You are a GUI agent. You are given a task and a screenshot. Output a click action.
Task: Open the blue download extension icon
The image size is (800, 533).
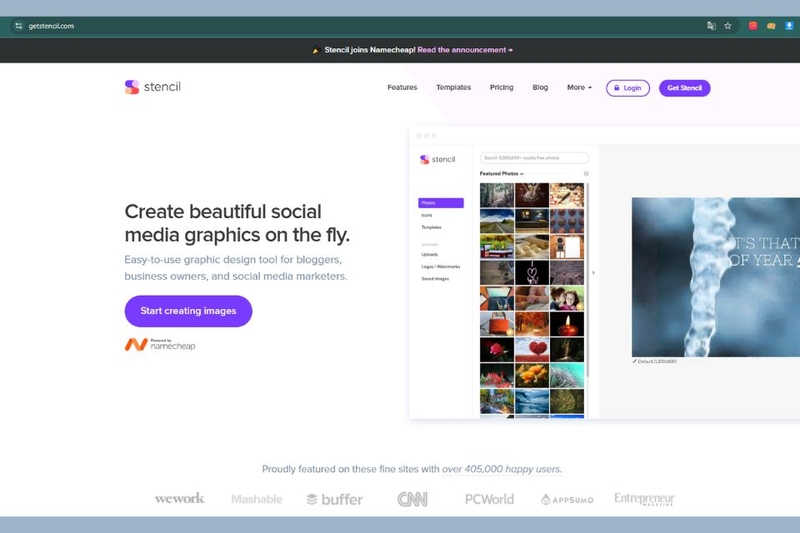(788, 26)
